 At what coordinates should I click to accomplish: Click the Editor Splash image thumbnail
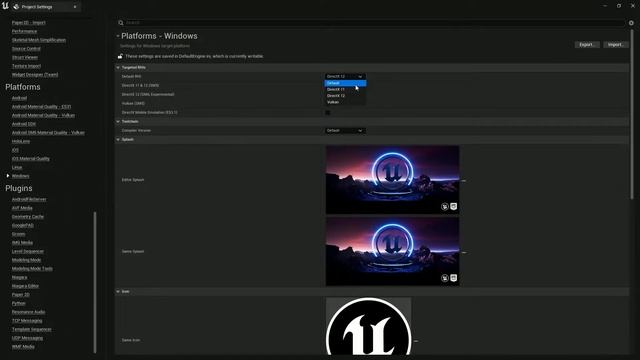click(x=392, y=180)
